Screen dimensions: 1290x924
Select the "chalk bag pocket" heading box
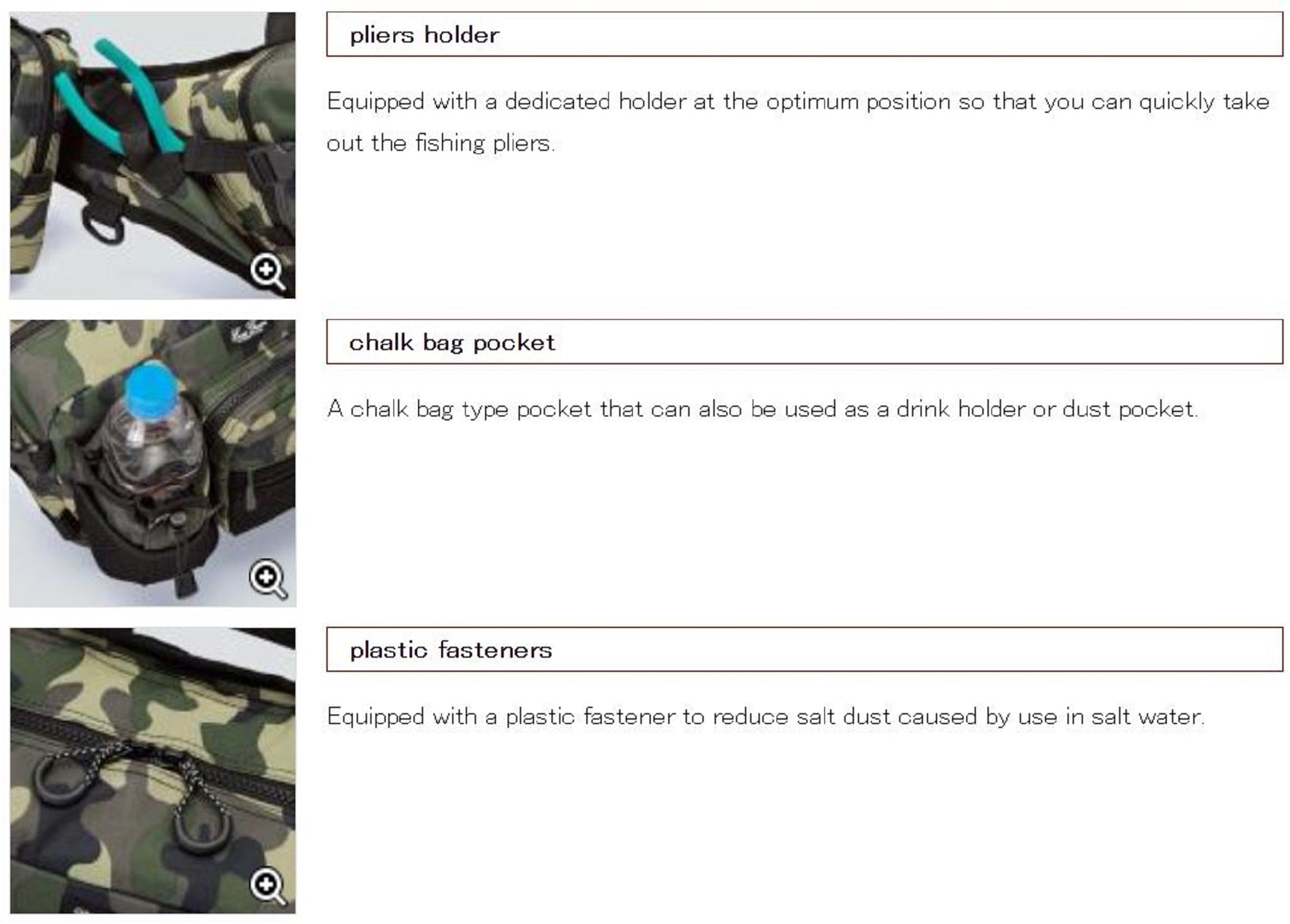click(804, 342)
